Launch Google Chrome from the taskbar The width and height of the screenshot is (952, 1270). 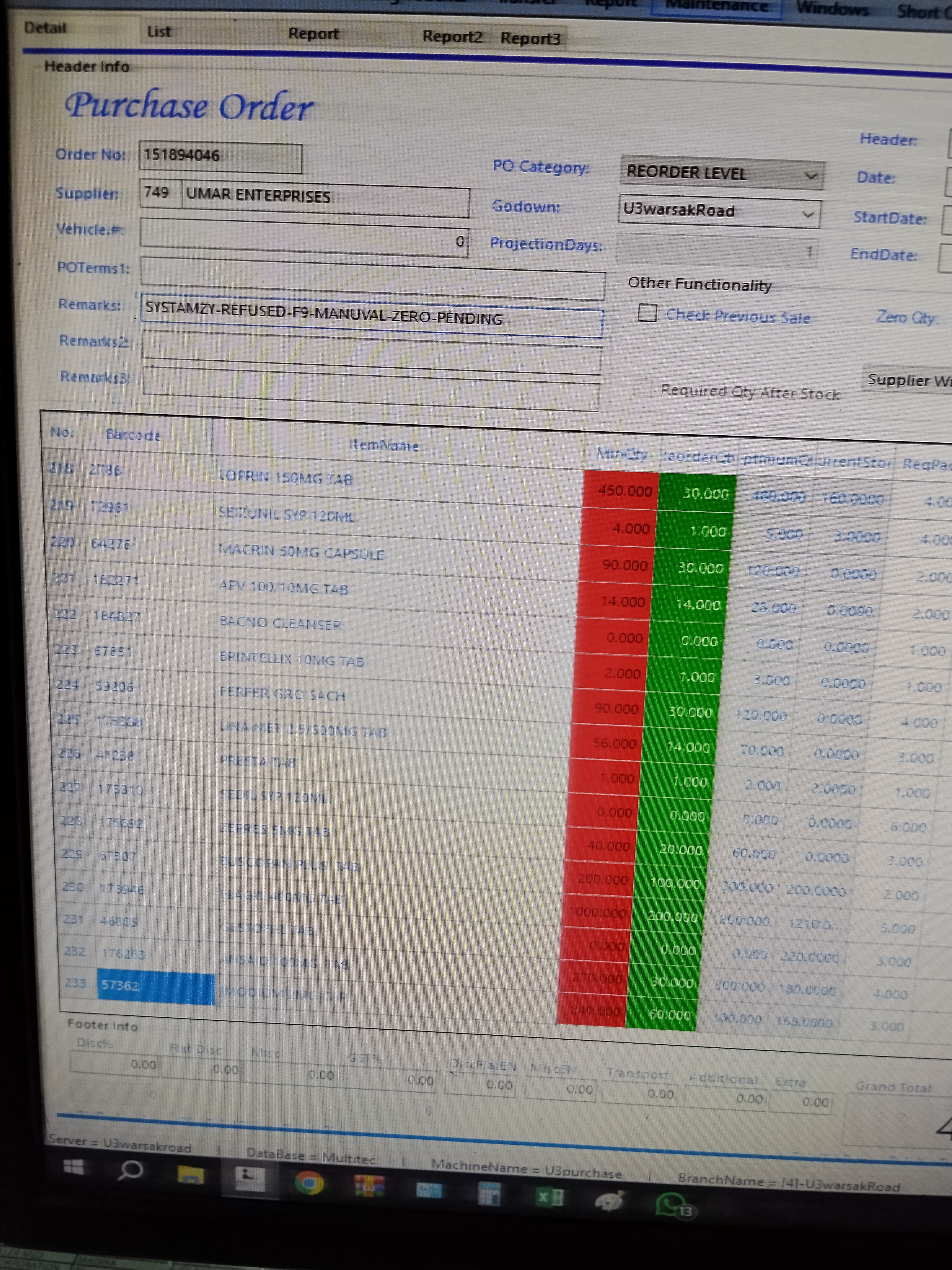[309, 1184]
